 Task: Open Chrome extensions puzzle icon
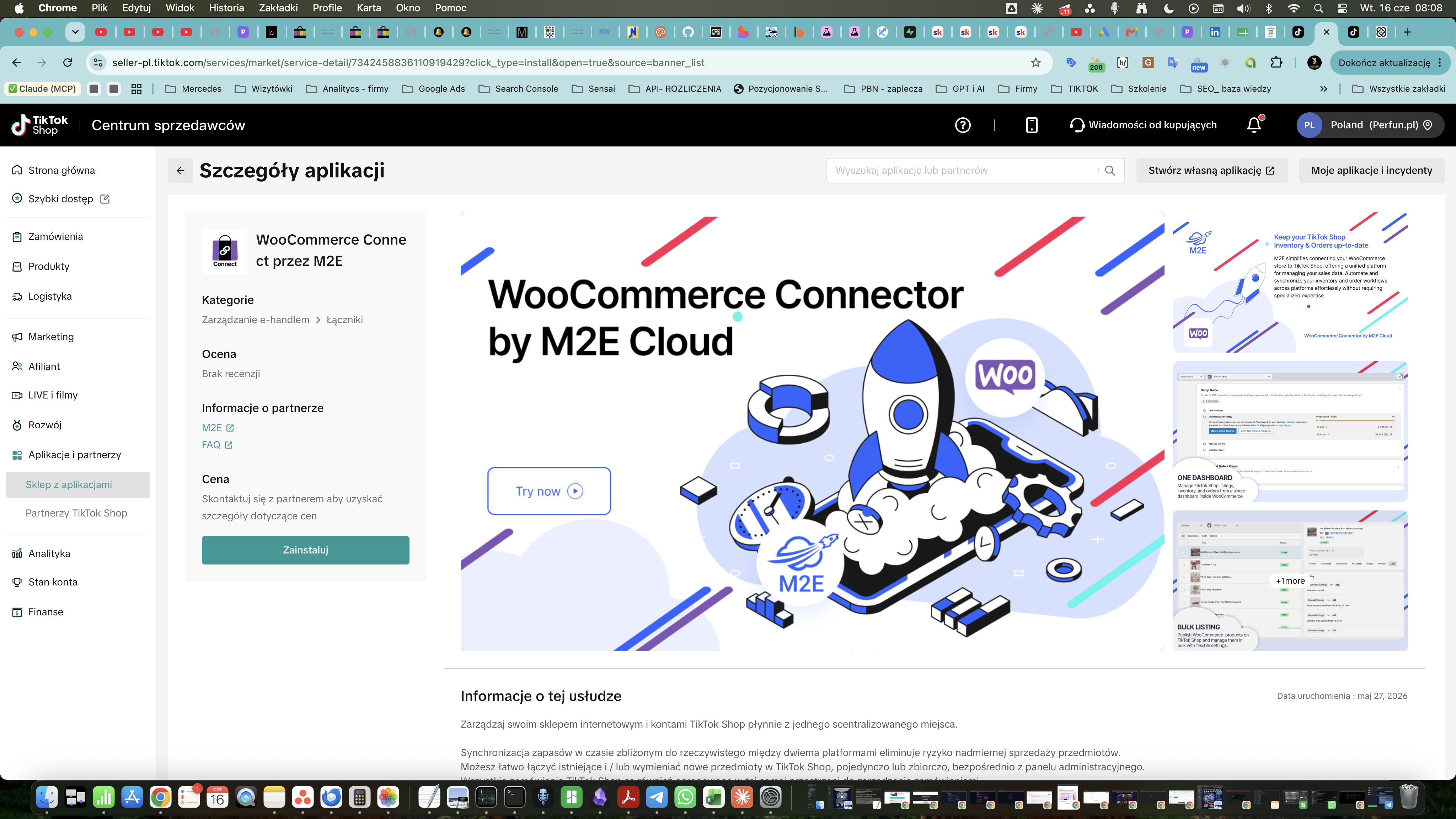[1276, 63]
